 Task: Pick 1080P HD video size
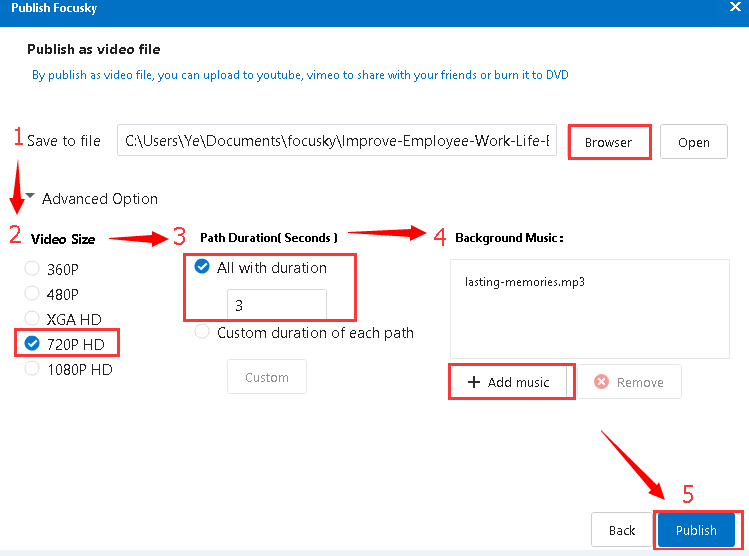pos(32,368)
